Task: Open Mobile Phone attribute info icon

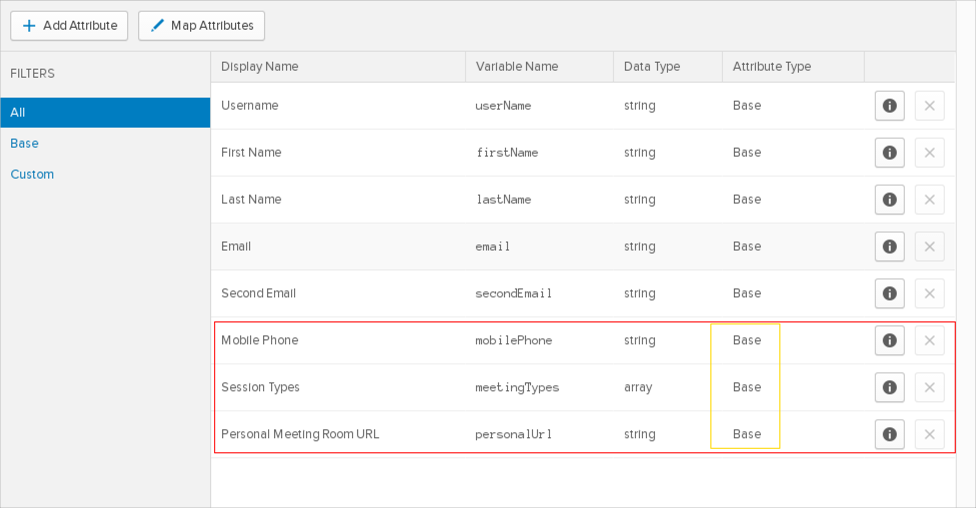Action: click(x=889, y=341)
